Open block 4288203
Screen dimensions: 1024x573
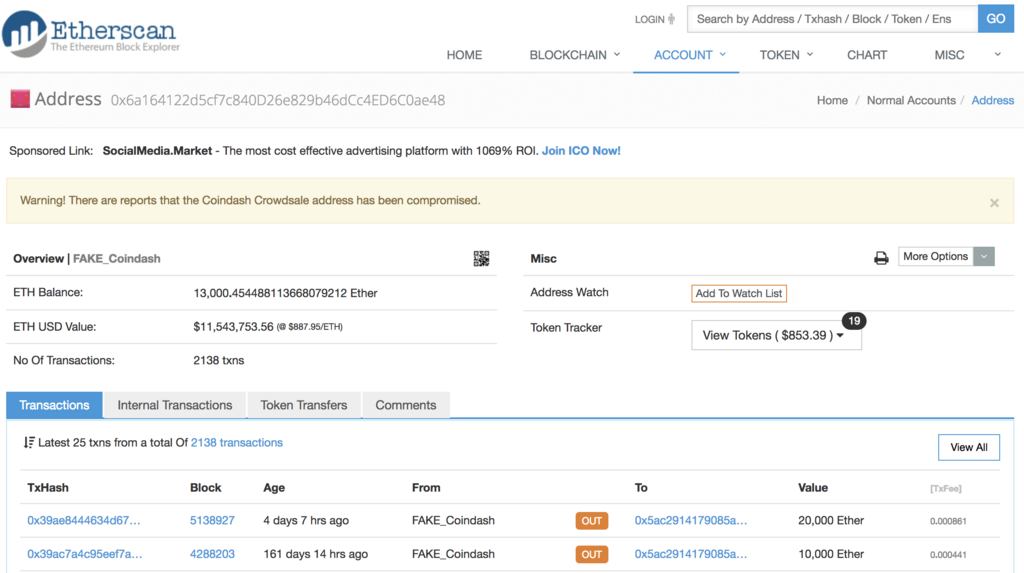[212, 554]
